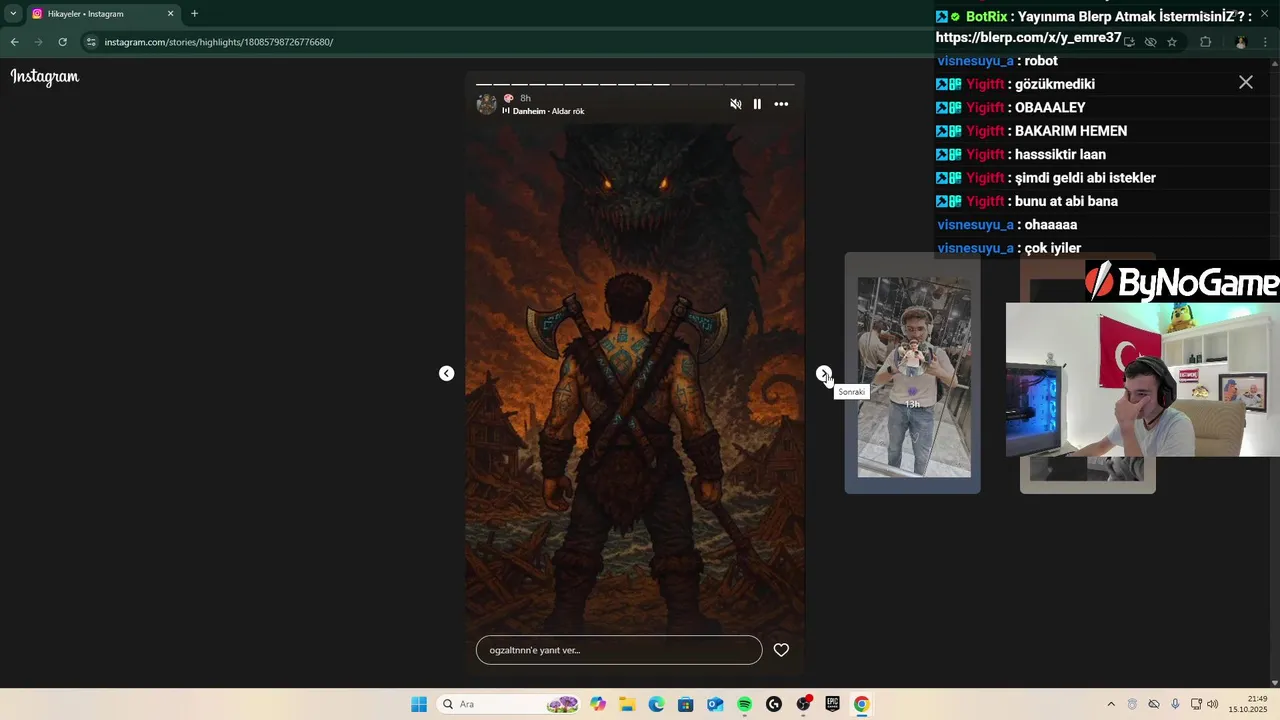
Task: Expand the hidden system tray icons chevron
Action: pyautogui.click(x=1110, y=704)
